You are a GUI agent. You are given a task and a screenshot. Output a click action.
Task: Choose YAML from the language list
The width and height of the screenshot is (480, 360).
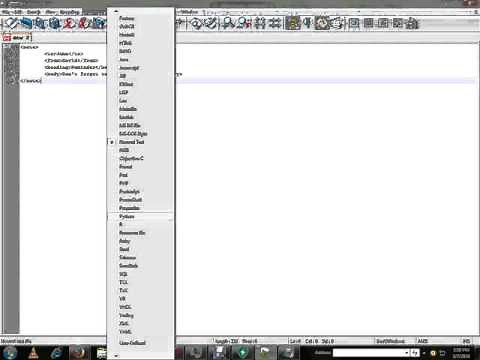click(140, 332)
